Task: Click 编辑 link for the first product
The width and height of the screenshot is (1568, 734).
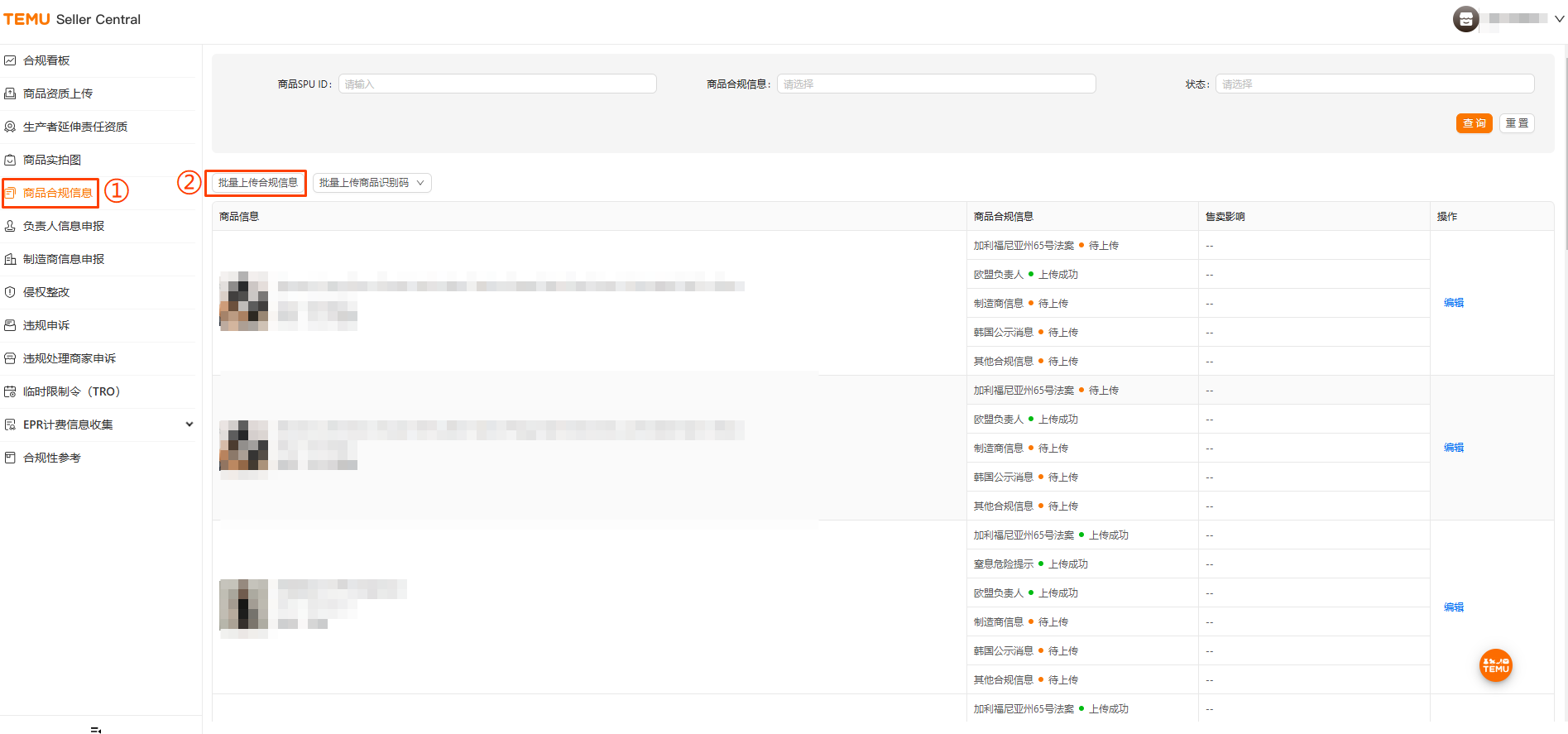Action: [x=1454, y=303]
